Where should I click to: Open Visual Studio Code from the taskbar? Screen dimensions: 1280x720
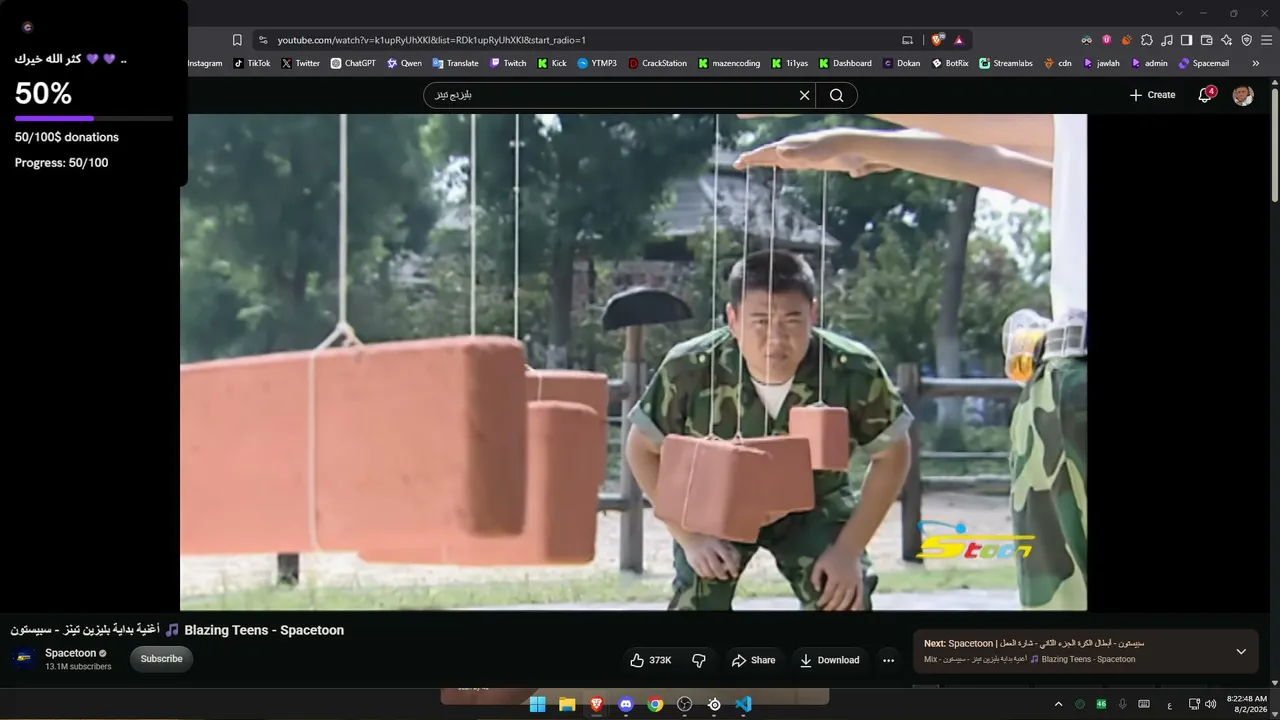pos(743,704)
